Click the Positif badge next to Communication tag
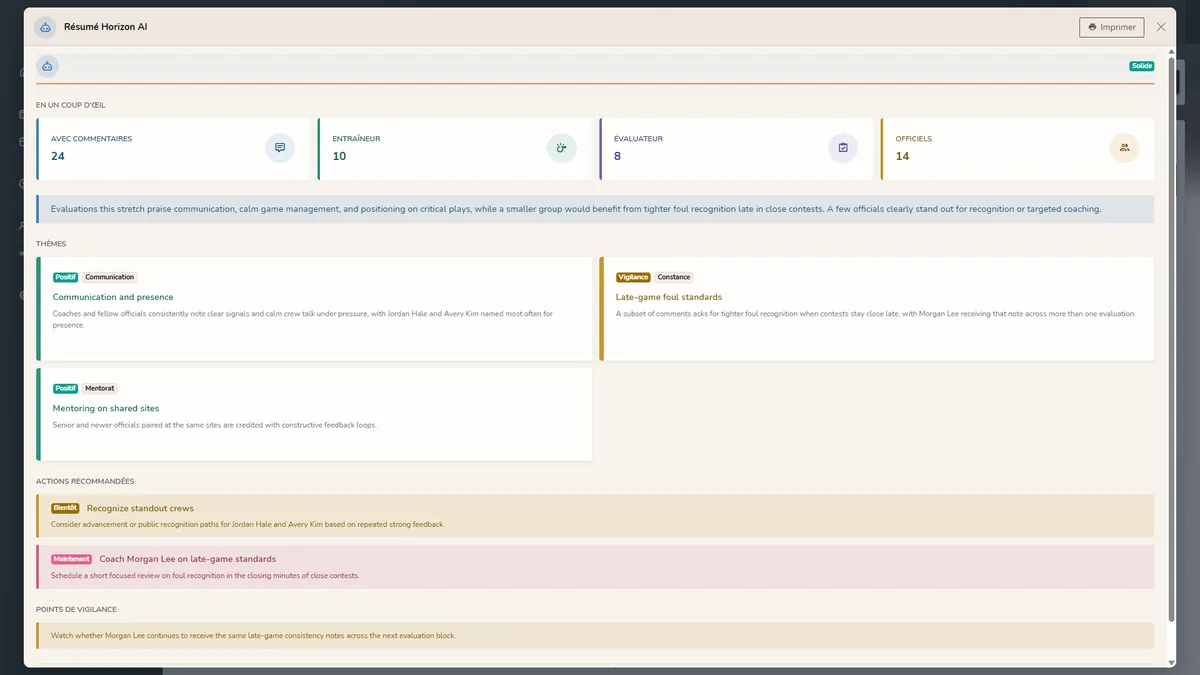Screen dimensions: 1200x675 pos(65,277)
